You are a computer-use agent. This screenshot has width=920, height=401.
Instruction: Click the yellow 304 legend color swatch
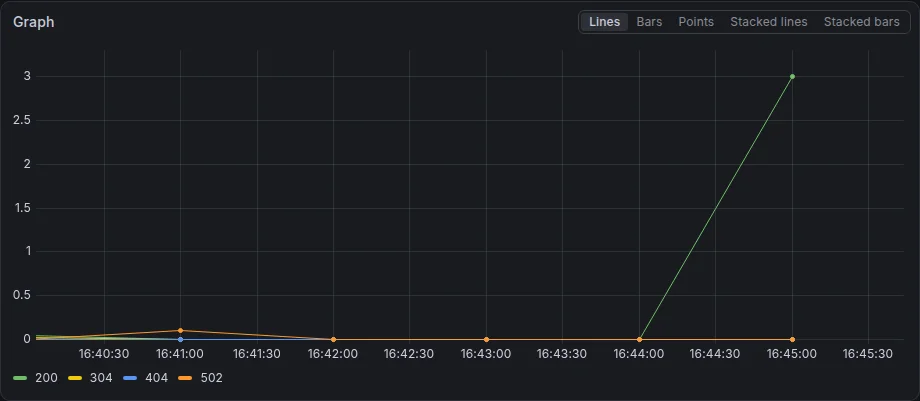pyautogui.click(x=75, y=378)
